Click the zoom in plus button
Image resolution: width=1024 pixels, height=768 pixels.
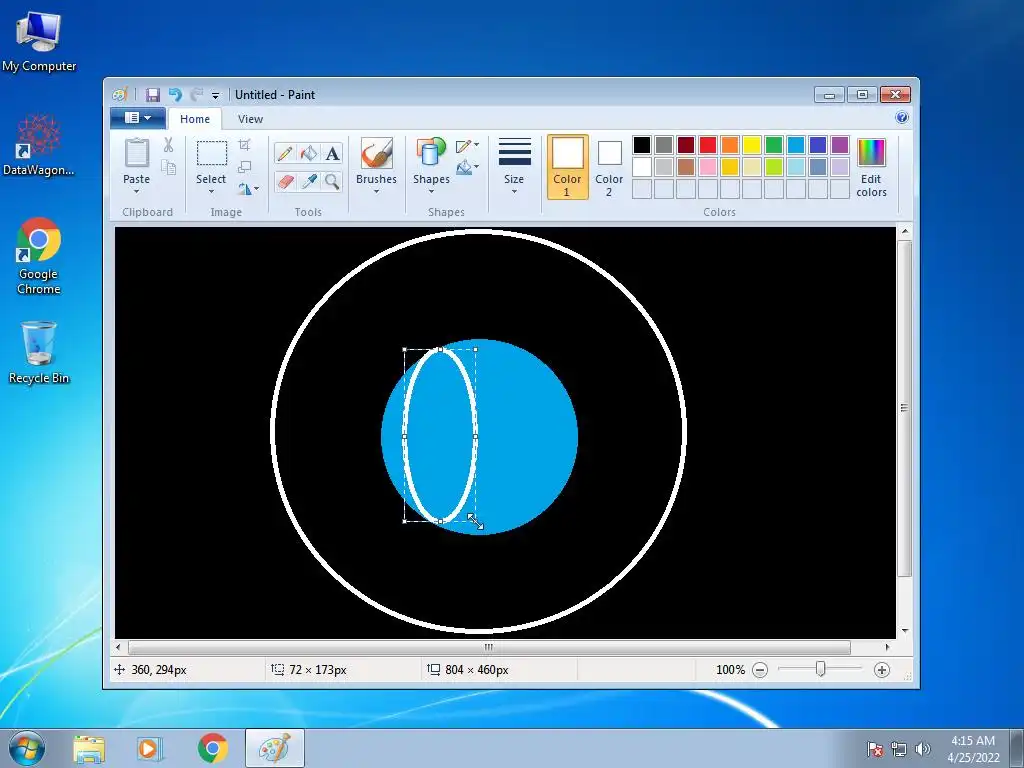pos(882,669)
